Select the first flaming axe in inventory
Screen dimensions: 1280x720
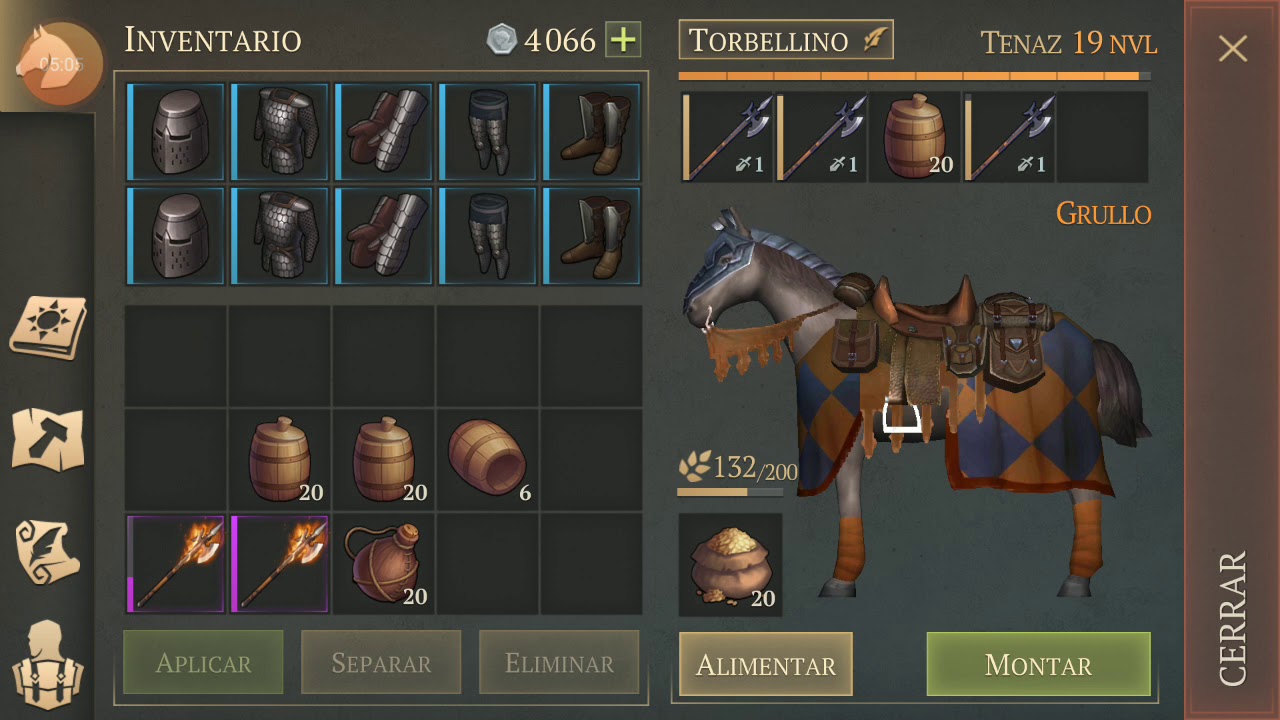[176, 563]
